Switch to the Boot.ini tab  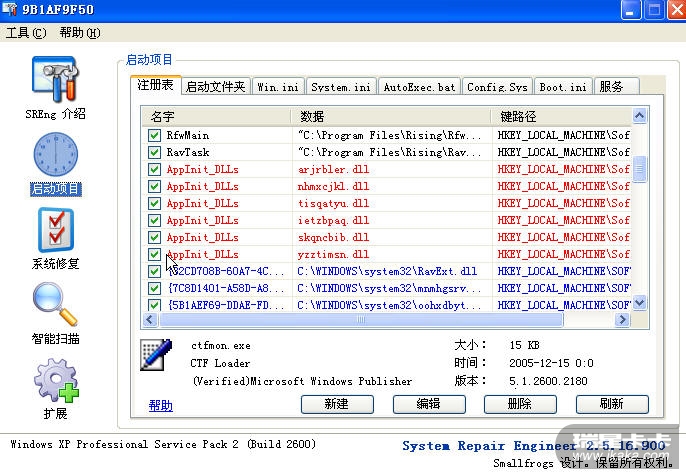coord(563,87)
